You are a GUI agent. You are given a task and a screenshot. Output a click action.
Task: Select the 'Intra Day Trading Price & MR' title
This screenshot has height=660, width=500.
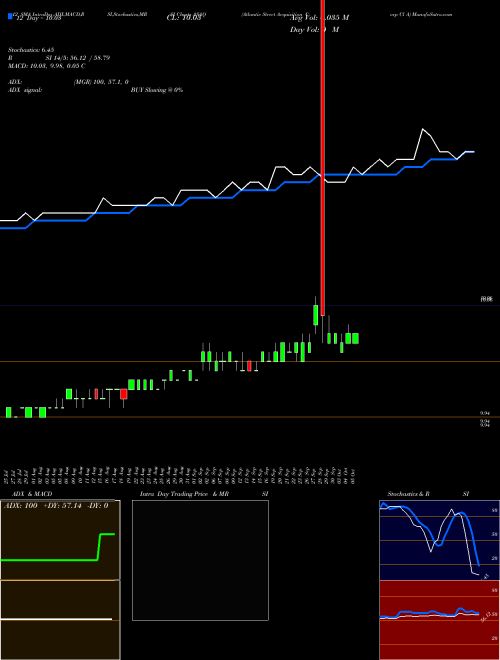pyautogui.click(x=184, y=494)
